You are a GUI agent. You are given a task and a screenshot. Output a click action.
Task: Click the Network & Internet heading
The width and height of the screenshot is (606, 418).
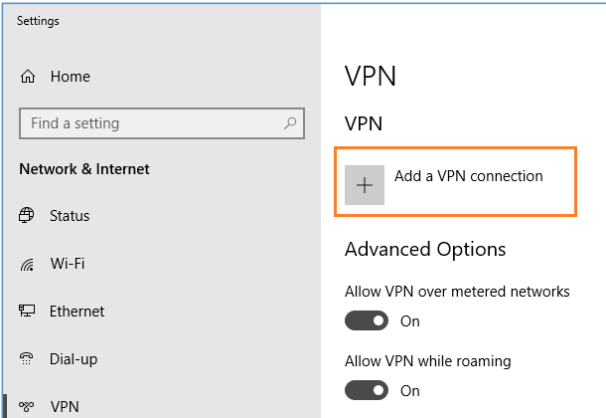pos(84,169)
